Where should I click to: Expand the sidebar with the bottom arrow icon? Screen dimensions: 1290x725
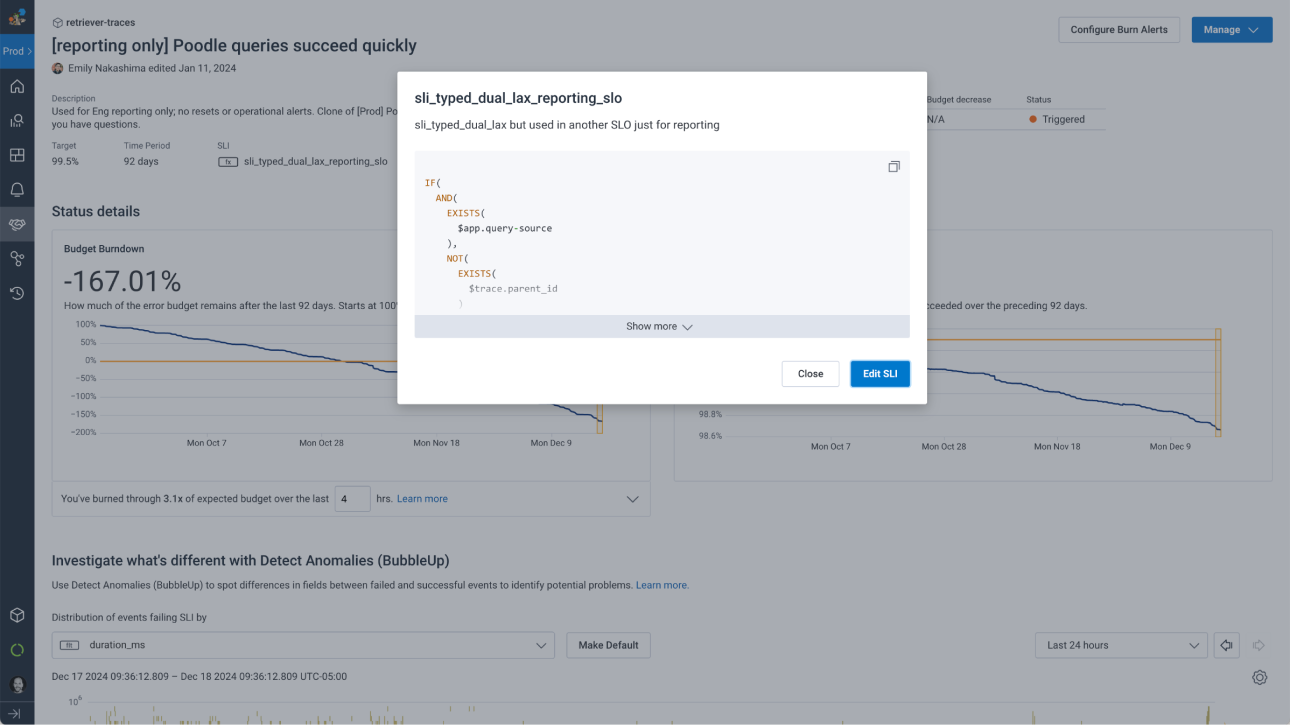(x=17, y=713)
